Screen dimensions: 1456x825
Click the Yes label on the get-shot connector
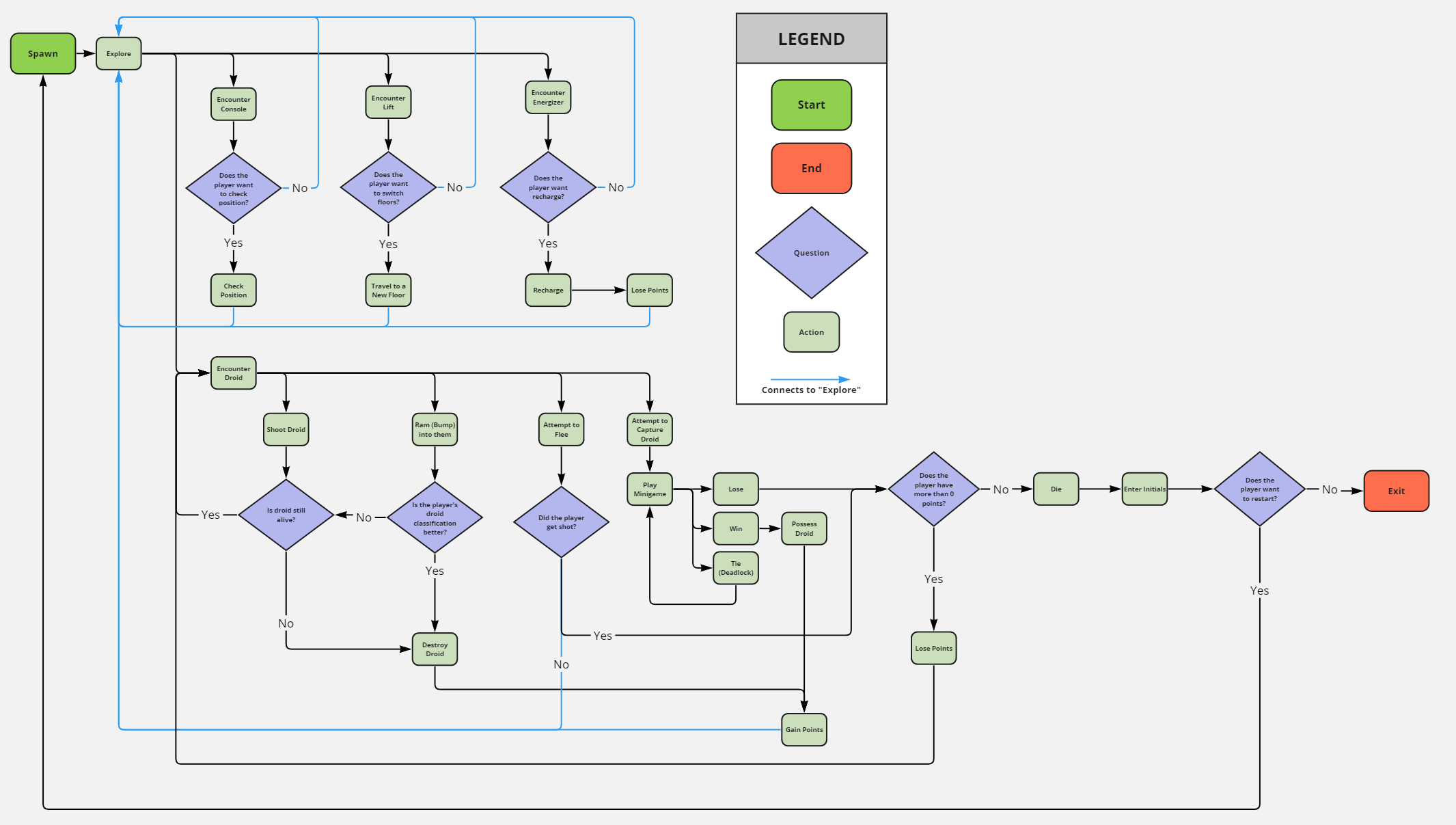603,636
